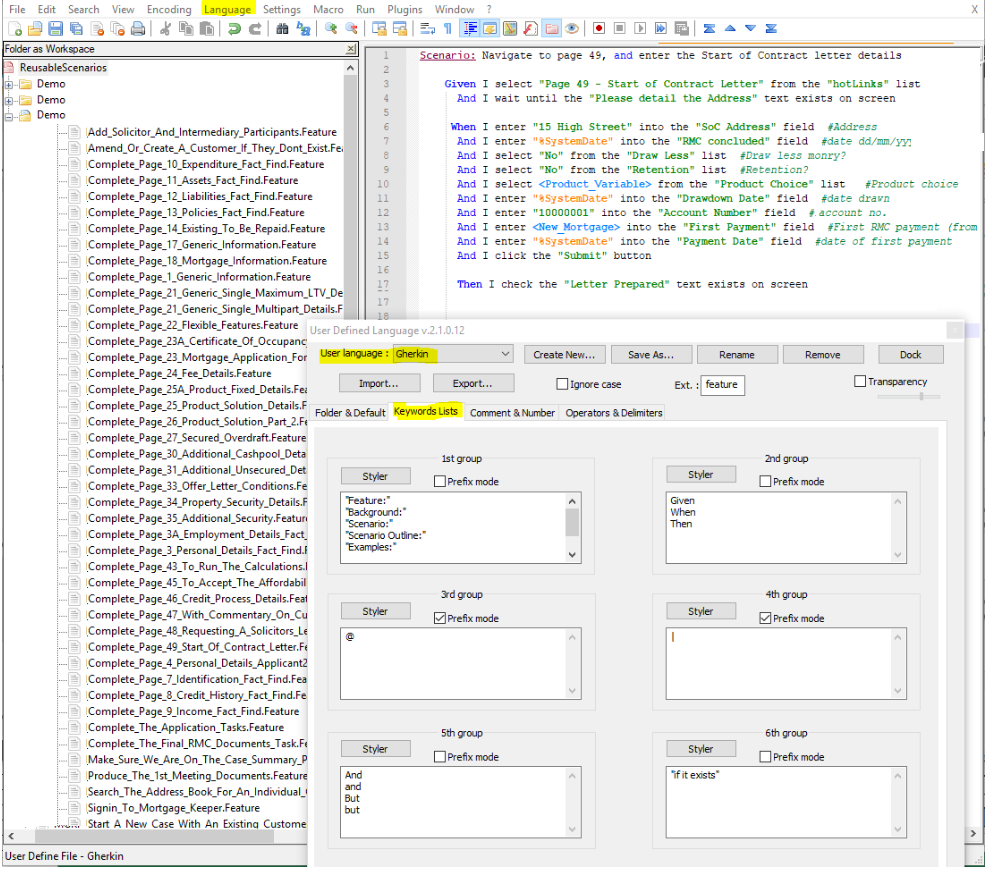
Task: Enable the Ignore case checkbox
Action: [x=562, y=384]
